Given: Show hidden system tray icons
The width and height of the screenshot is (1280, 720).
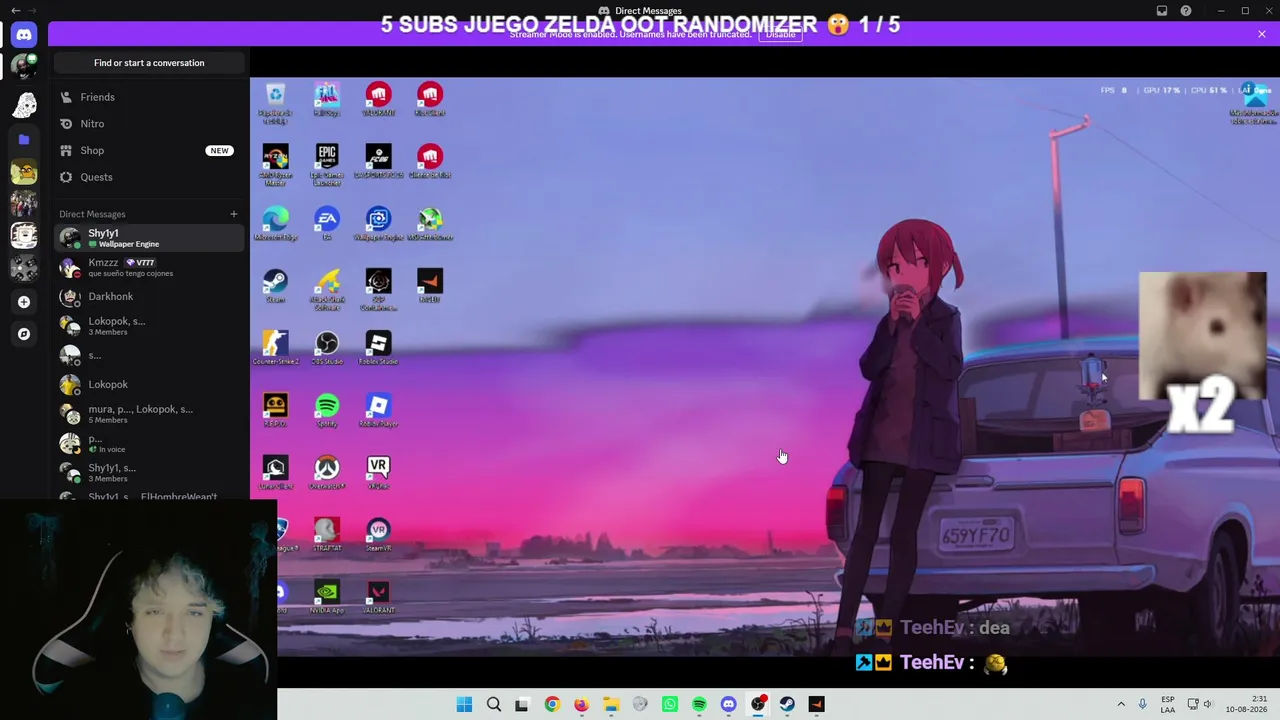Looking at the screenshot, I should (1121, 704).
